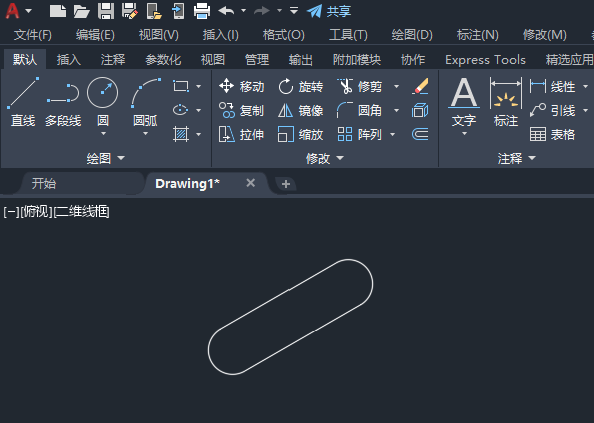Viewport: 594px width, 423px height.
Task: Open the 修剪 trim dropdown arrow
Action: tap(396, 86)
